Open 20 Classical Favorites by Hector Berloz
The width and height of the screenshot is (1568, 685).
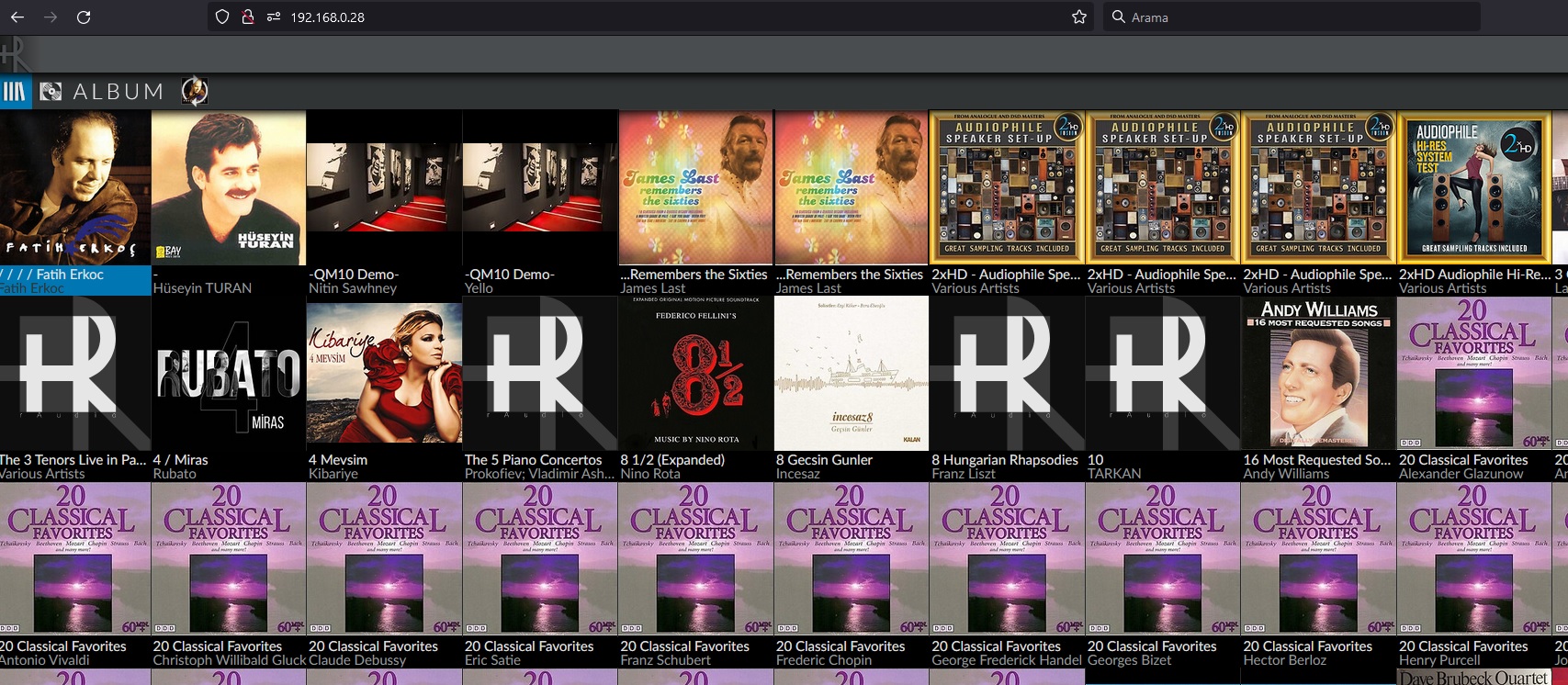pyautogui.click(x=1318, y=560)
